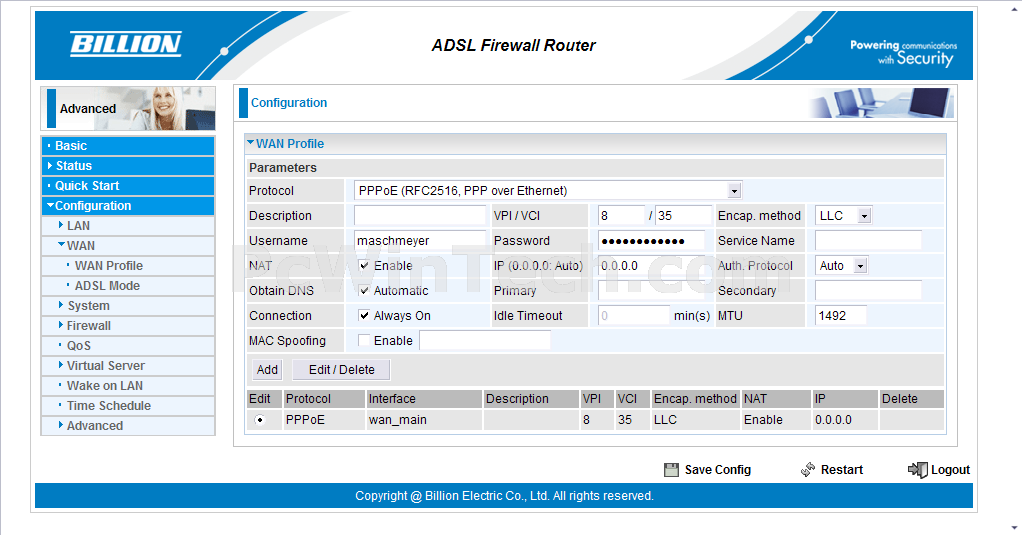Click the Edit / Delete button
The width and height of the screenshot is (1022, 535).
point(341,370)
